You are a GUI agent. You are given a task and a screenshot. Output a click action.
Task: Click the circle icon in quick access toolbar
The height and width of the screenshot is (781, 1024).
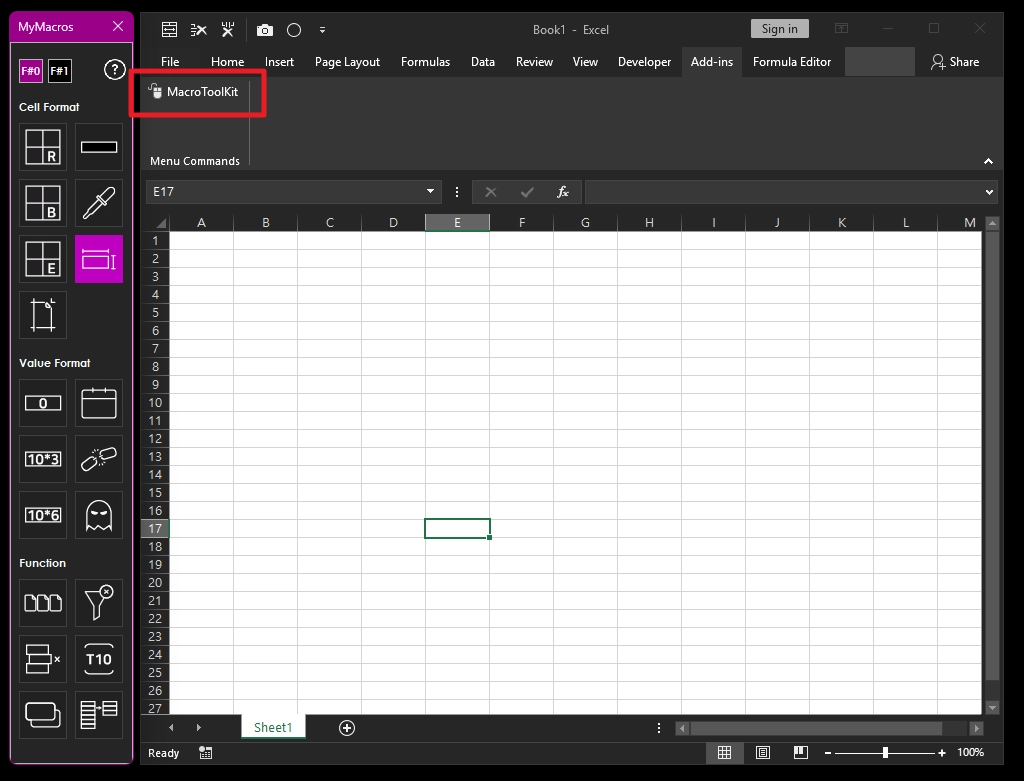(294, 30)
